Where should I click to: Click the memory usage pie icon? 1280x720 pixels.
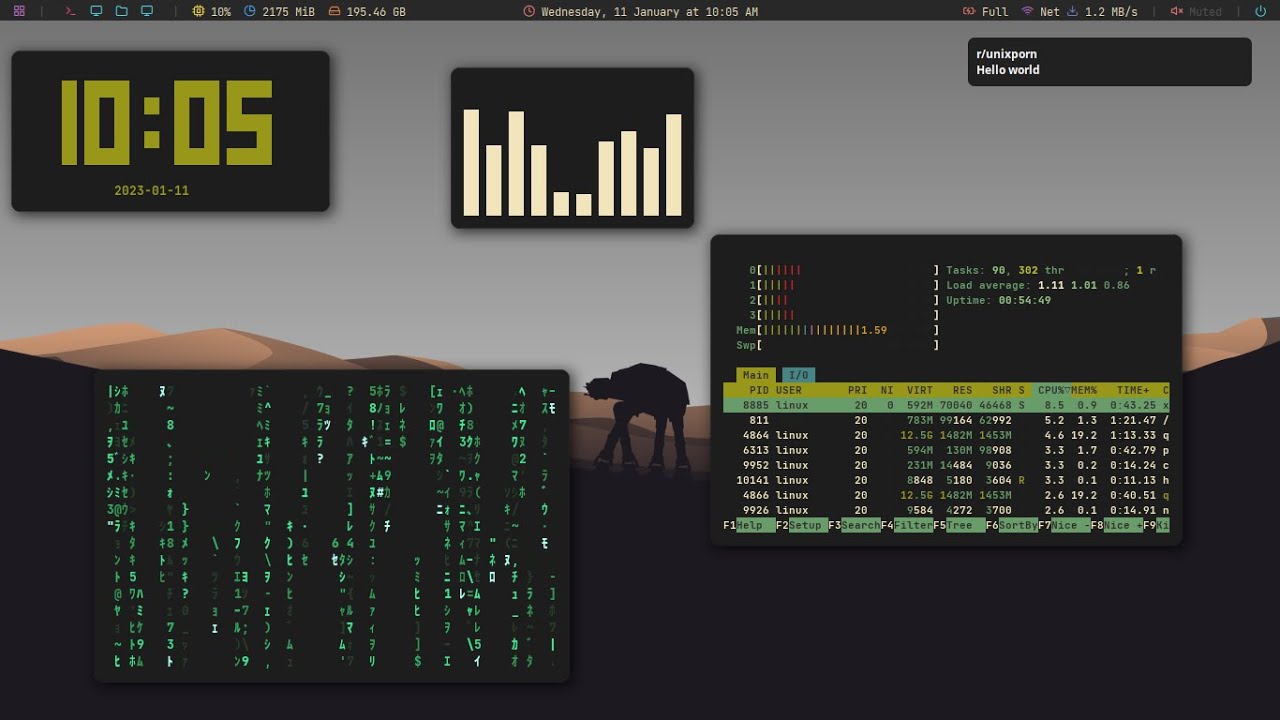tap(249, 12)
